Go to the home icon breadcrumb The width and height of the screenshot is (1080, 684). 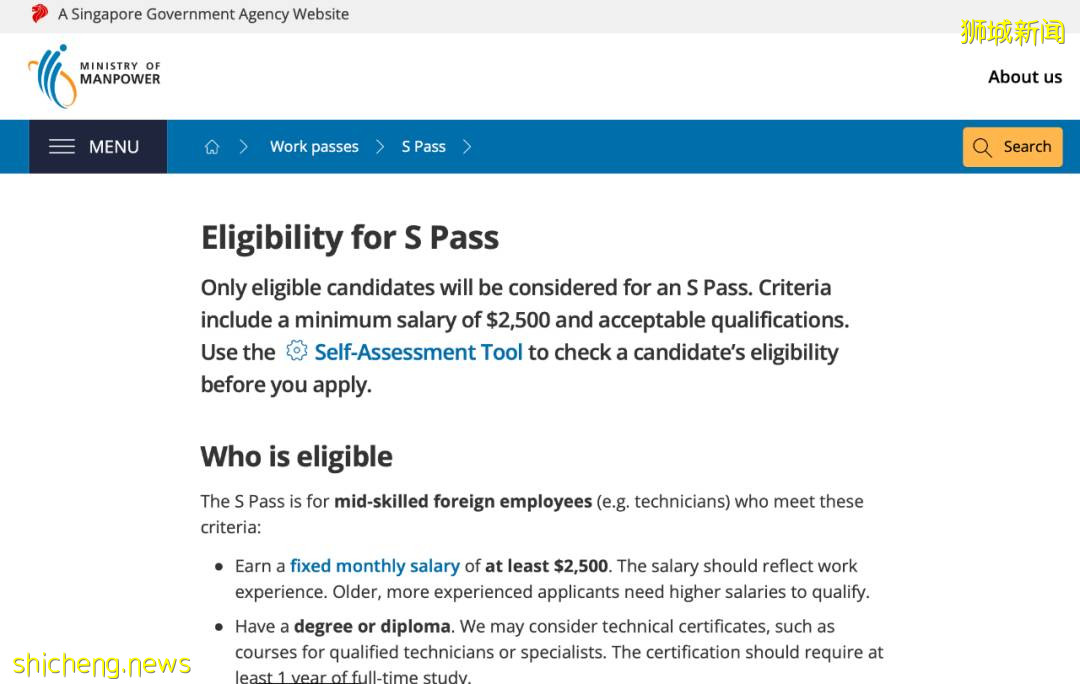coord(212,147)
